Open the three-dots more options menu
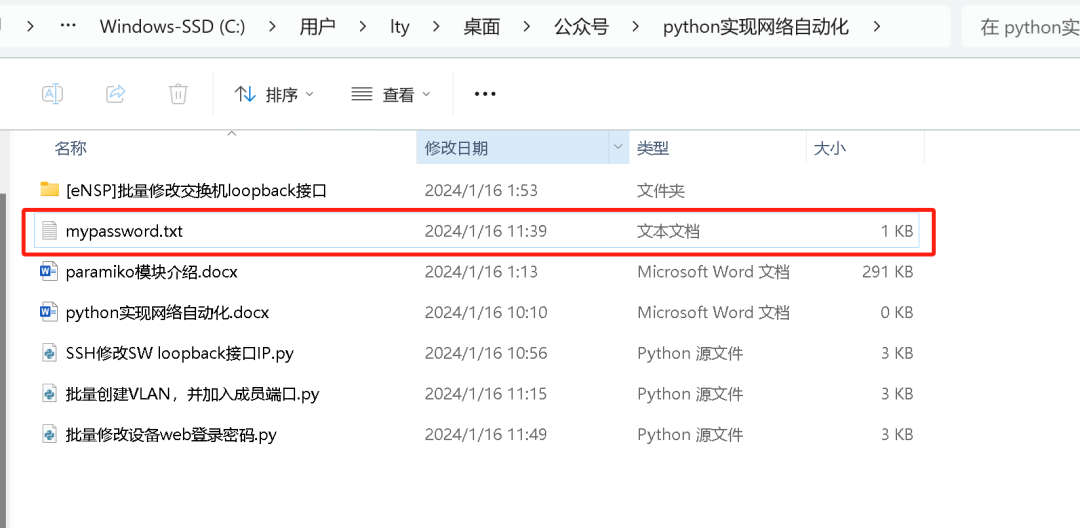This screenshot has width=1080, height=528. pos(485,94)
